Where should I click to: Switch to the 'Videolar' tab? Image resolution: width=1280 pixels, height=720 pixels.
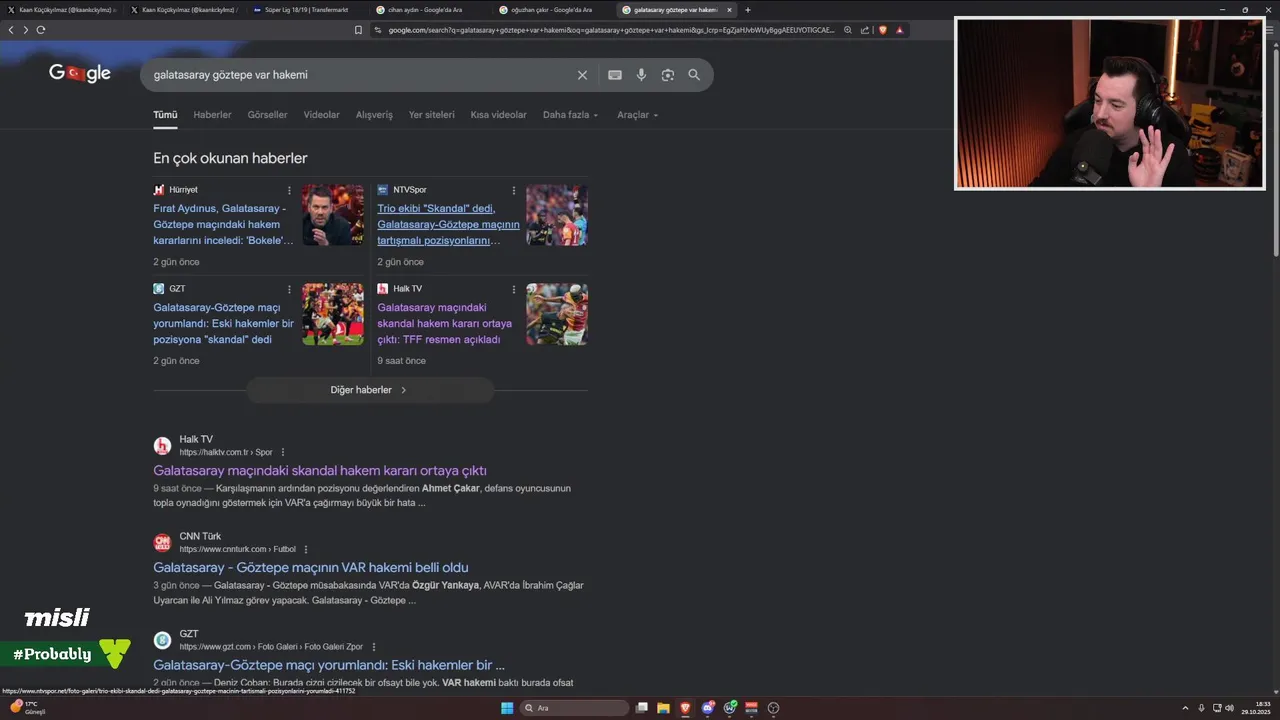coord(321,115)
